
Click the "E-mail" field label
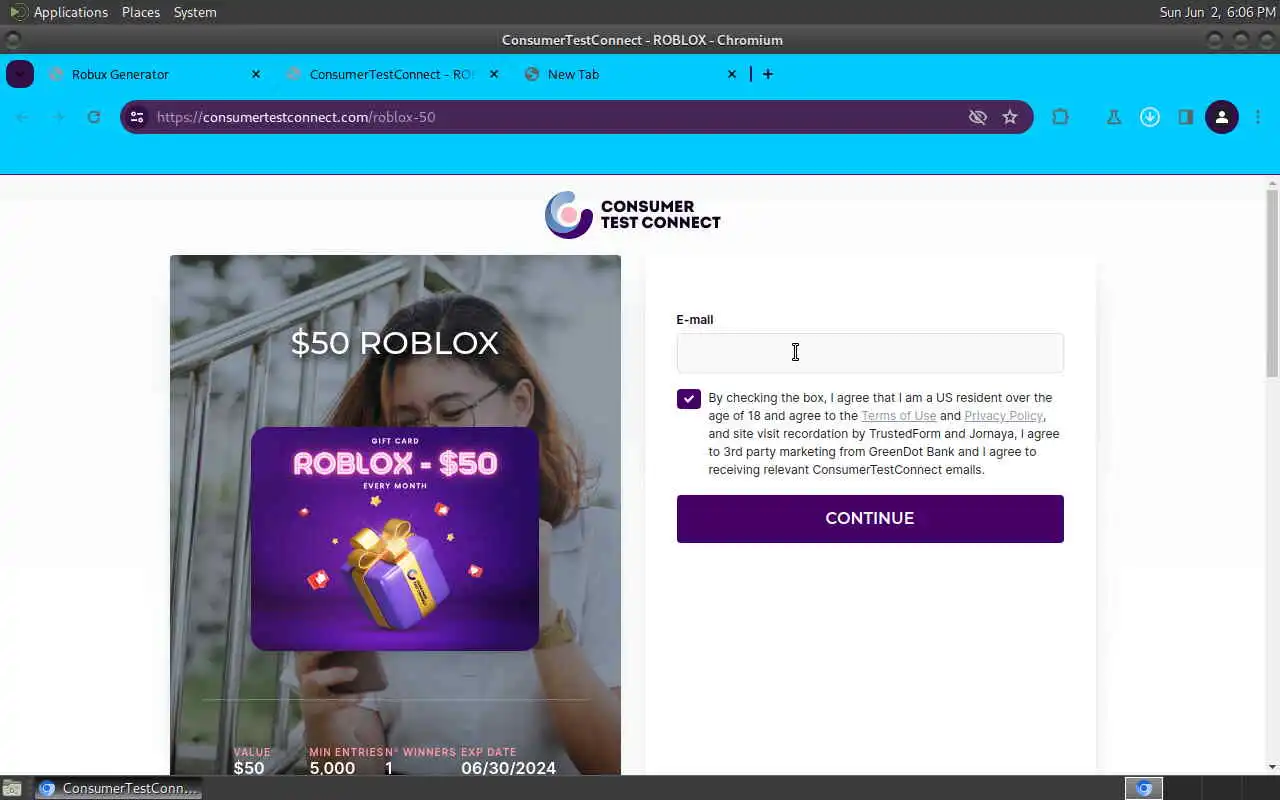point(695,320)
